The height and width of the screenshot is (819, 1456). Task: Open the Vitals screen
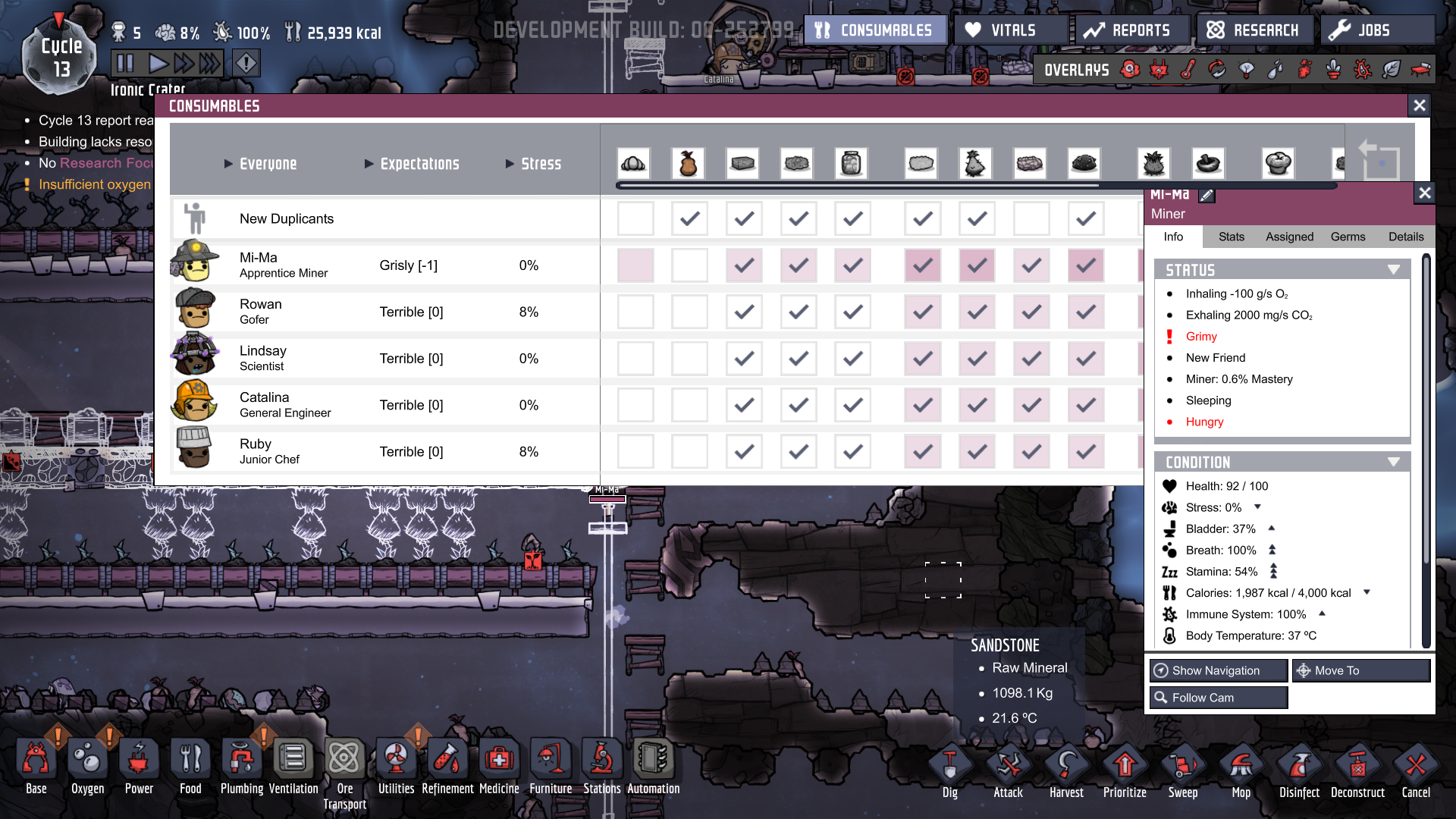coord(1011,30)
